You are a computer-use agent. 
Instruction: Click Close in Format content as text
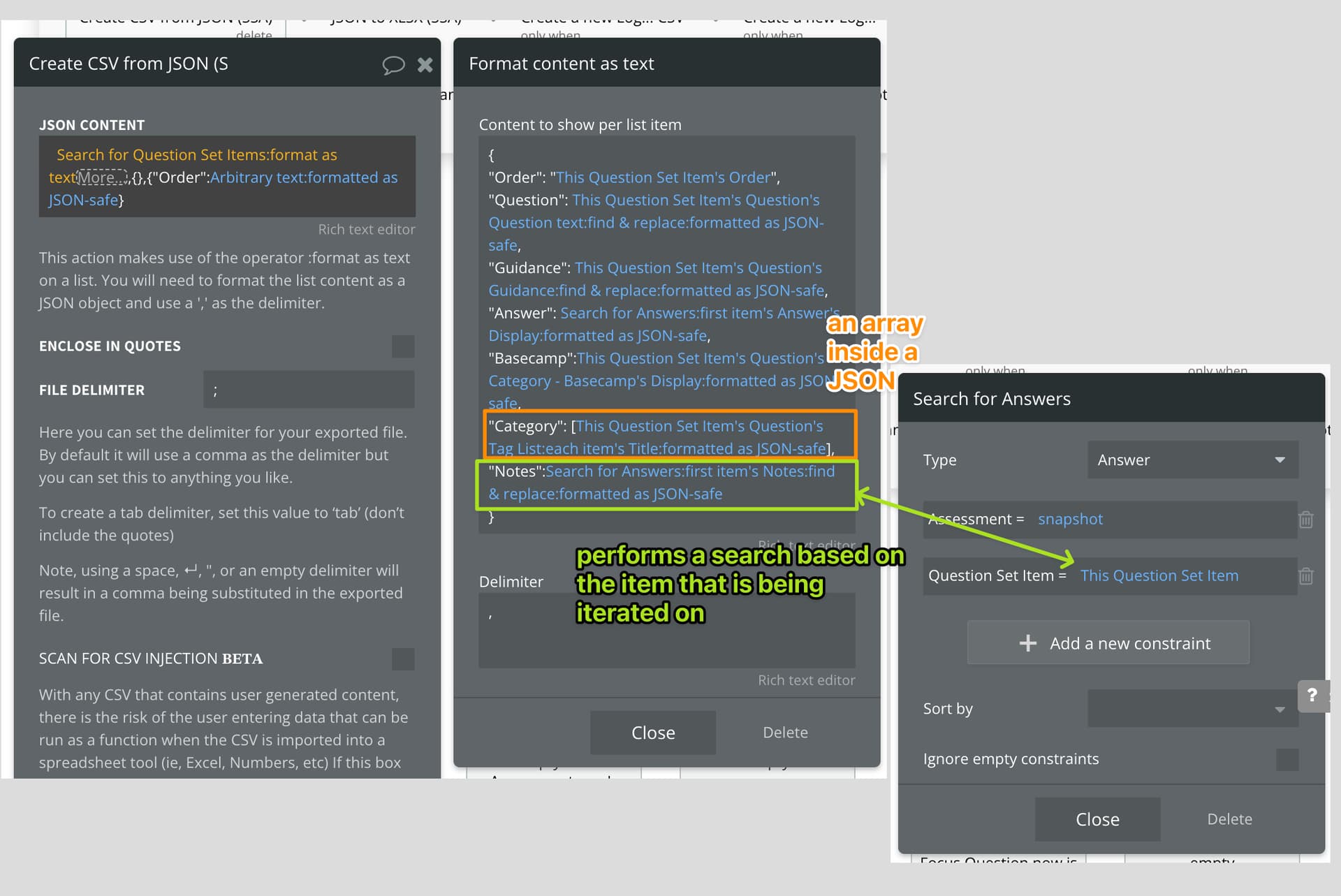(x=652, y=733)
